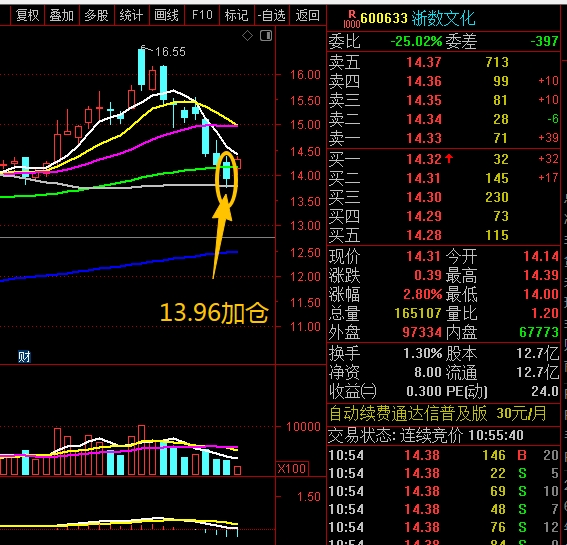Toggle the side panel layout icon

(x=266, y=35)
